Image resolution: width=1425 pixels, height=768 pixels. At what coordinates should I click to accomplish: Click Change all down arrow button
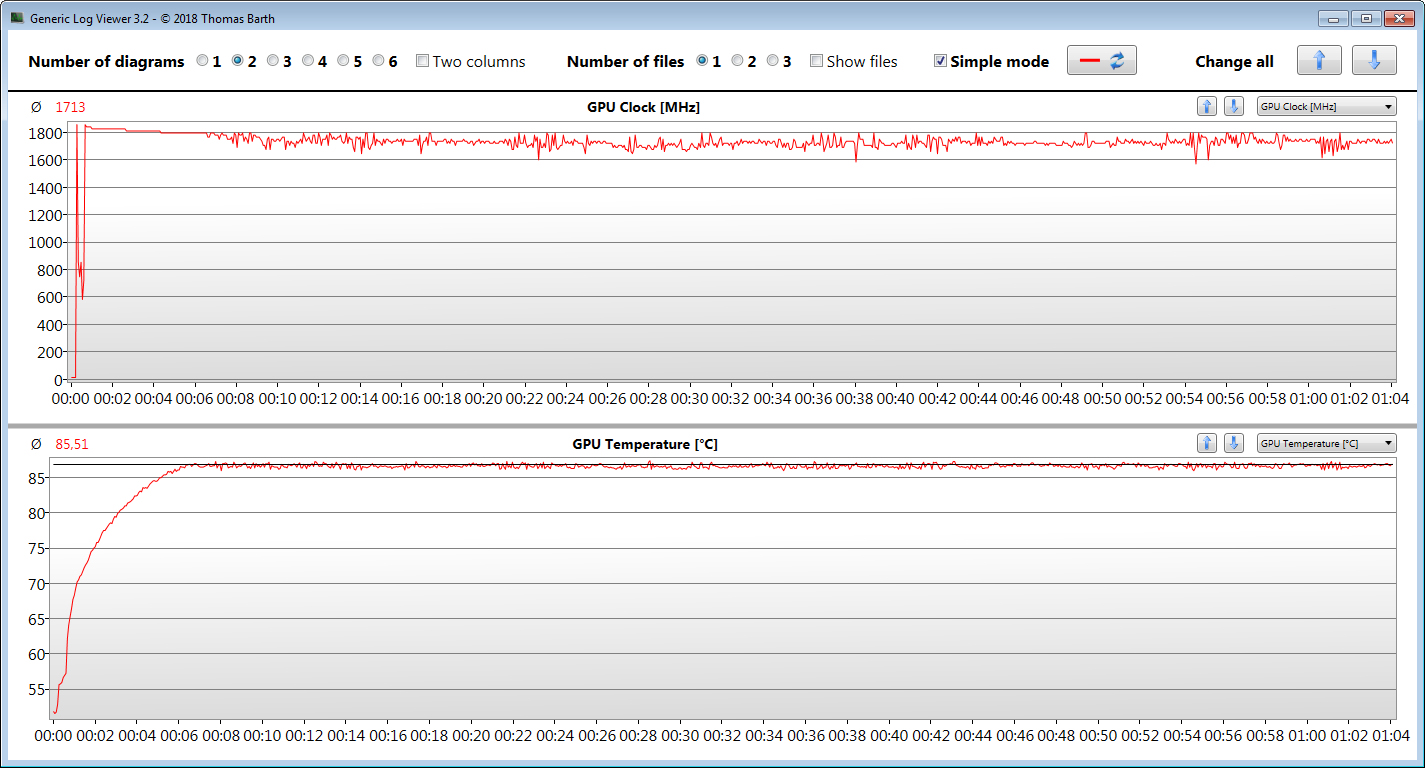coord(1374,61)
